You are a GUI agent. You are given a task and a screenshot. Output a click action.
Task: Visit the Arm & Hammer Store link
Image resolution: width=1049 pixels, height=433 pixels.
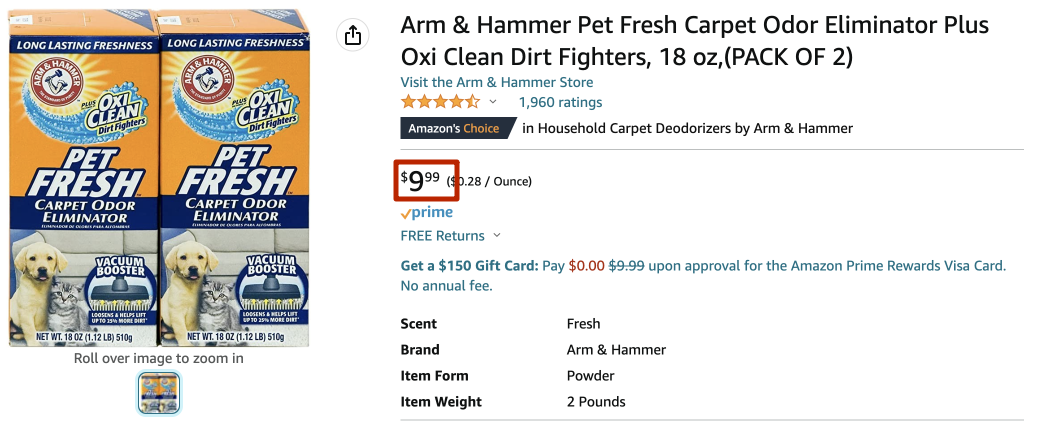click(497, 82)
